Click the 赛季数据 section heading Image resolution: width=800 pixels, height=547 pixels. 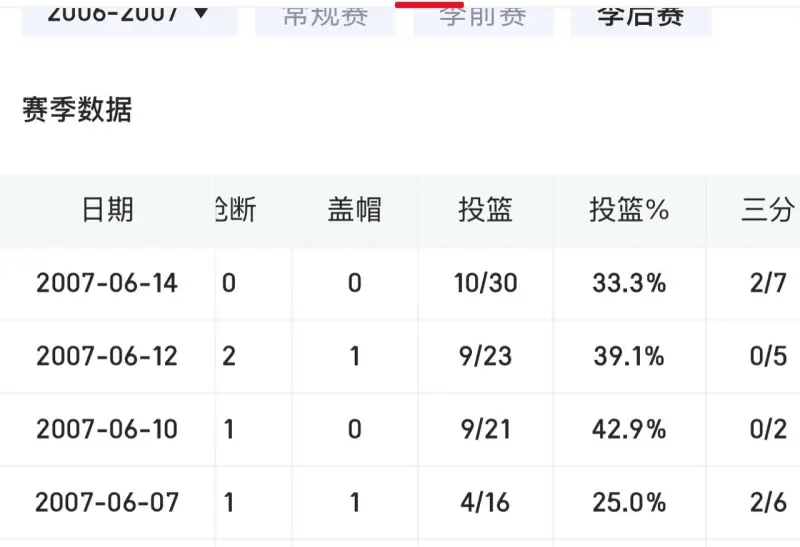[x=77, y=110]
